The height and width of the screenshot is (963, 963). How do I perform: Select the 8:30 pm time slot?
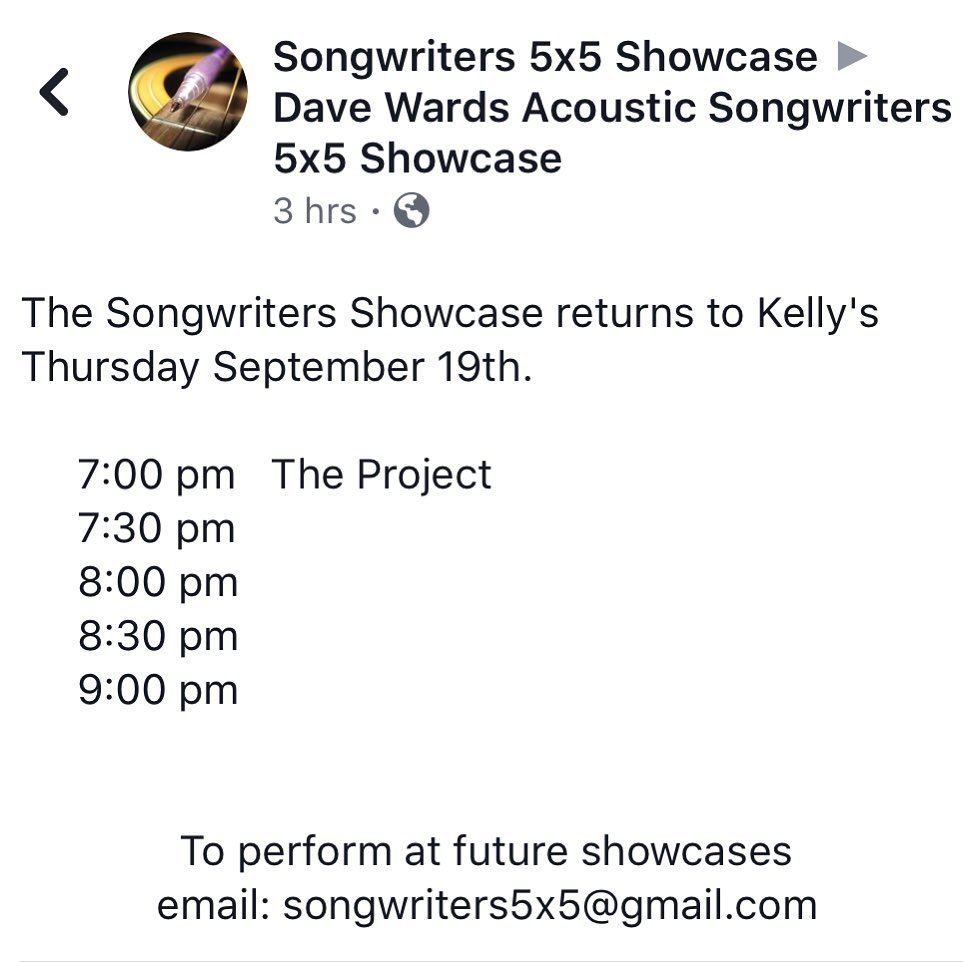coord(157,637)
